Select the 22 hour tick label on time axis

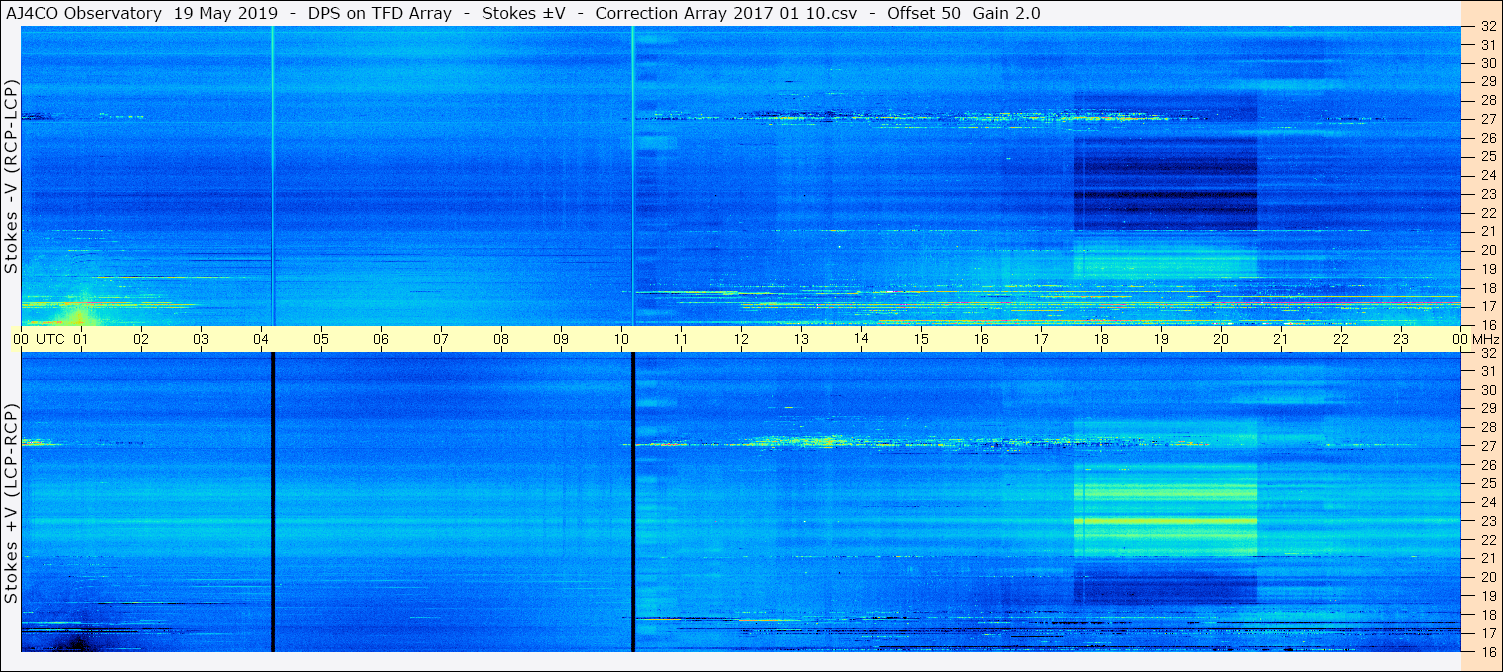pos(1341,339)
